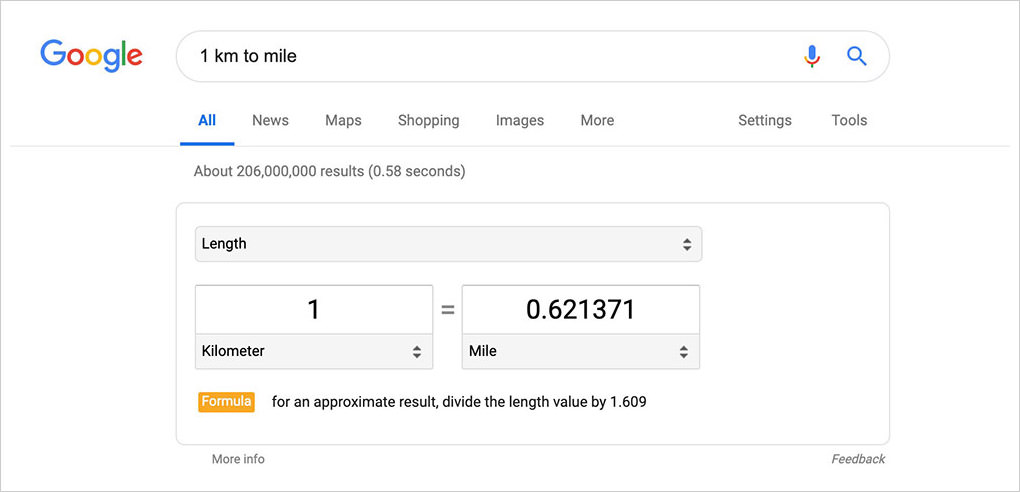Focus the search box containing '1 km to mile'
This screenshot has height=492, width=1020.
[x=532, y=57]
